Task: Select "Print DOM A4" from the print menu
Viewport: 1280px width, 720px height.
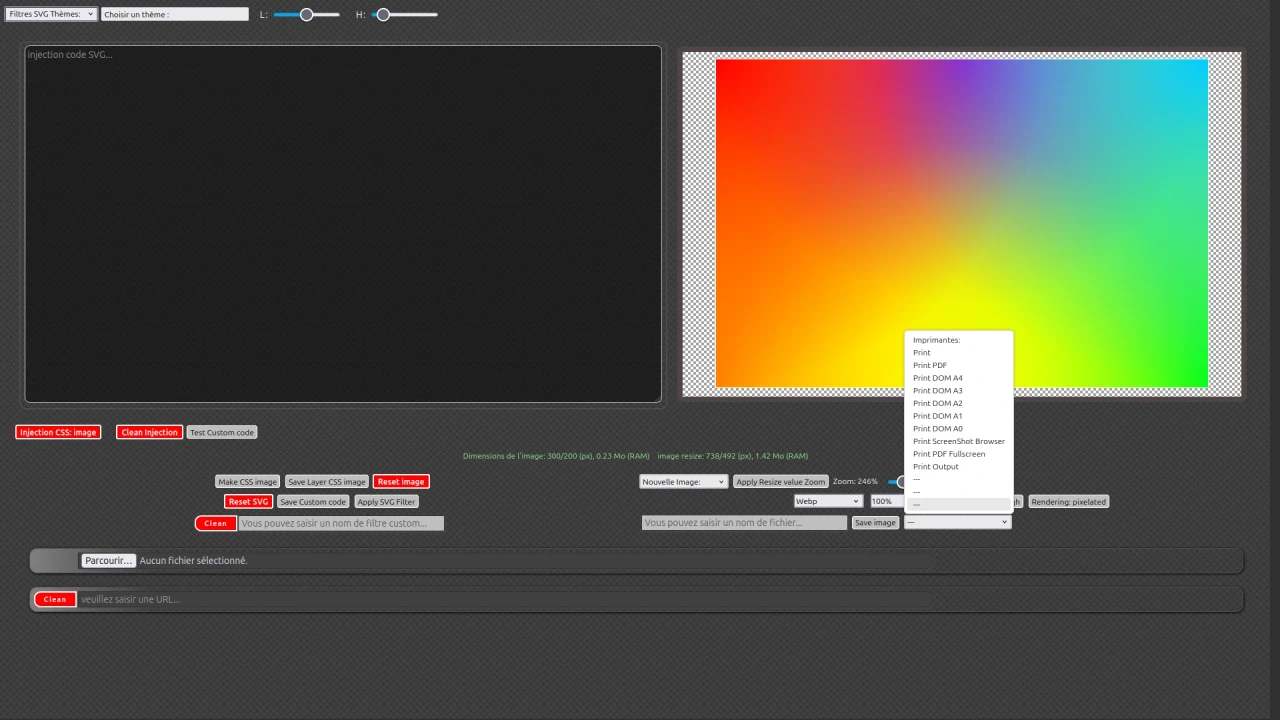Action: coord(937,377)
